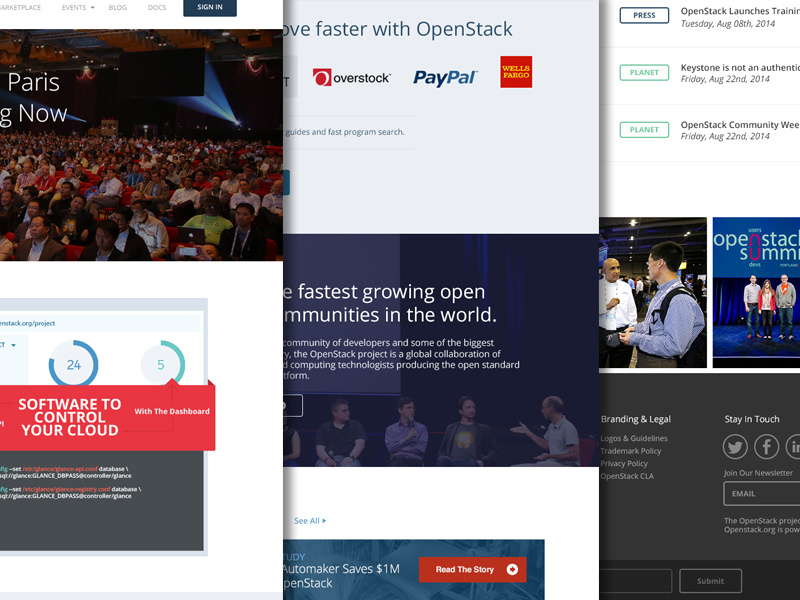Image resolution: width=800 pixels, height=600 pixels.
Task: Click the PLANET tag beside Keystone article
Action: 644,72
